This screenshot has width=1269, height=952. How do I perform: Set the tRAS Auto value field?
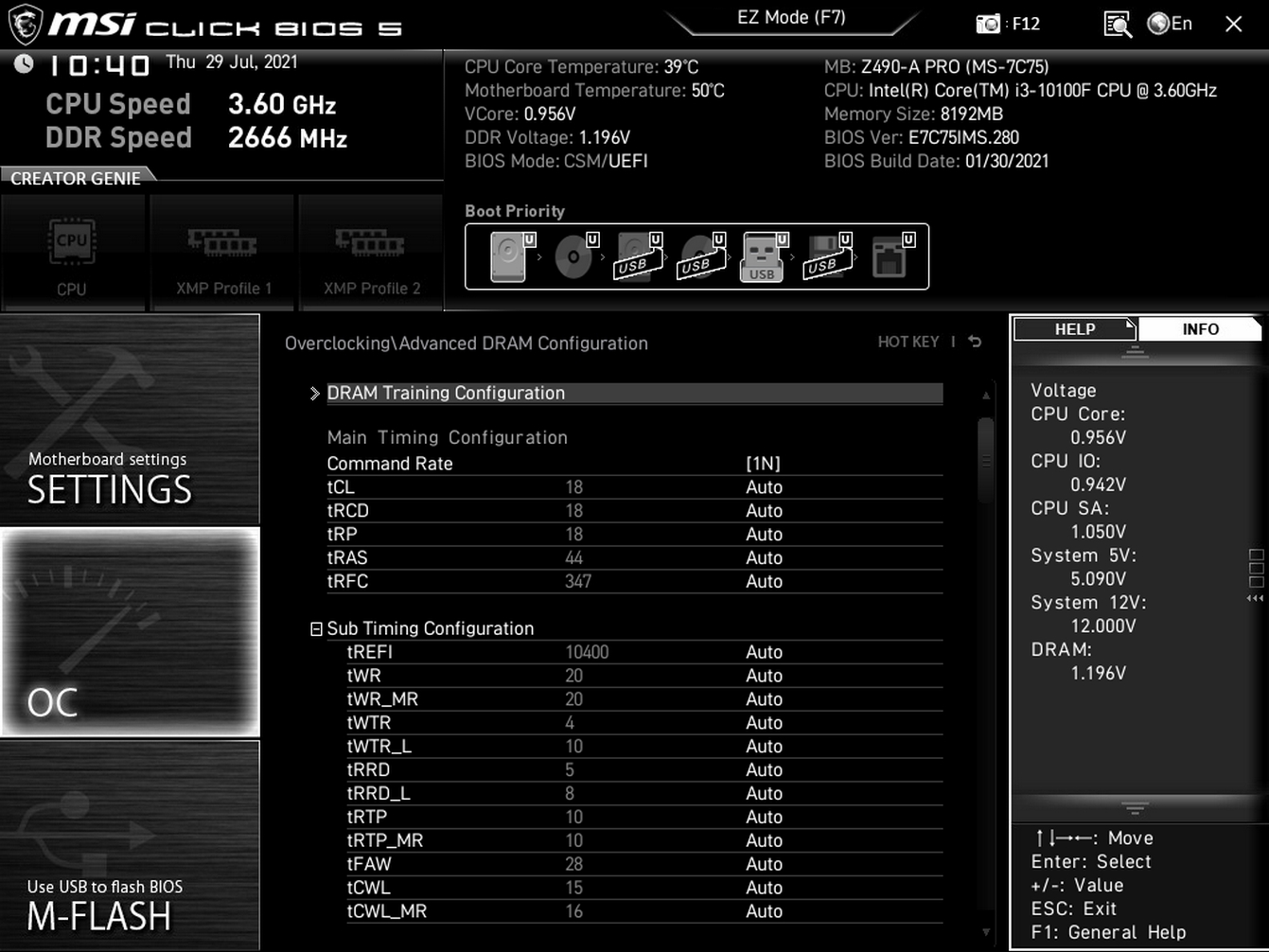[x=764, y=558]
